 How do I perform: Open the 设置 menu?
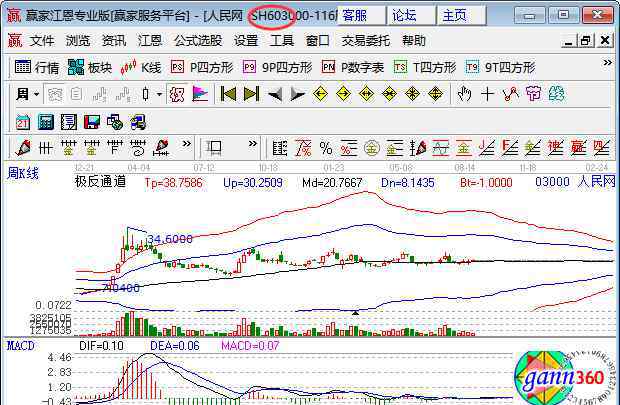[246, 40]
